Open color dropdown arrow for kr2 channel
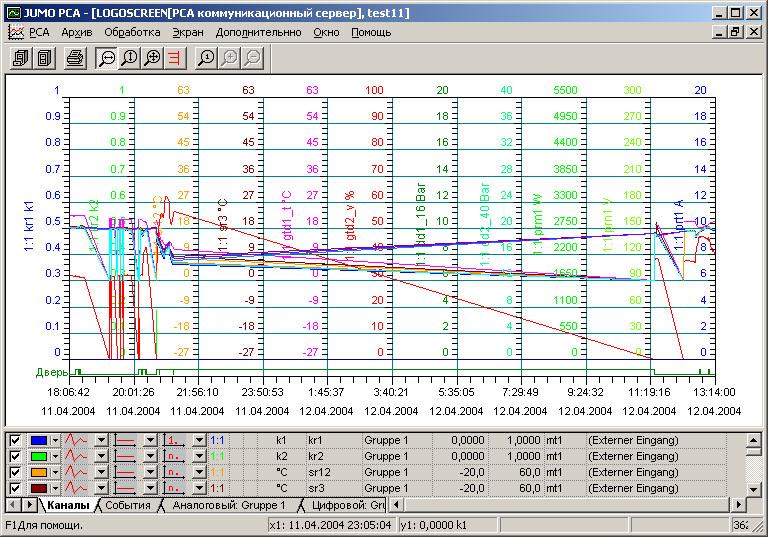Viewport: 768px width, 537px height. pyautogui.click(x=55, y=457)
